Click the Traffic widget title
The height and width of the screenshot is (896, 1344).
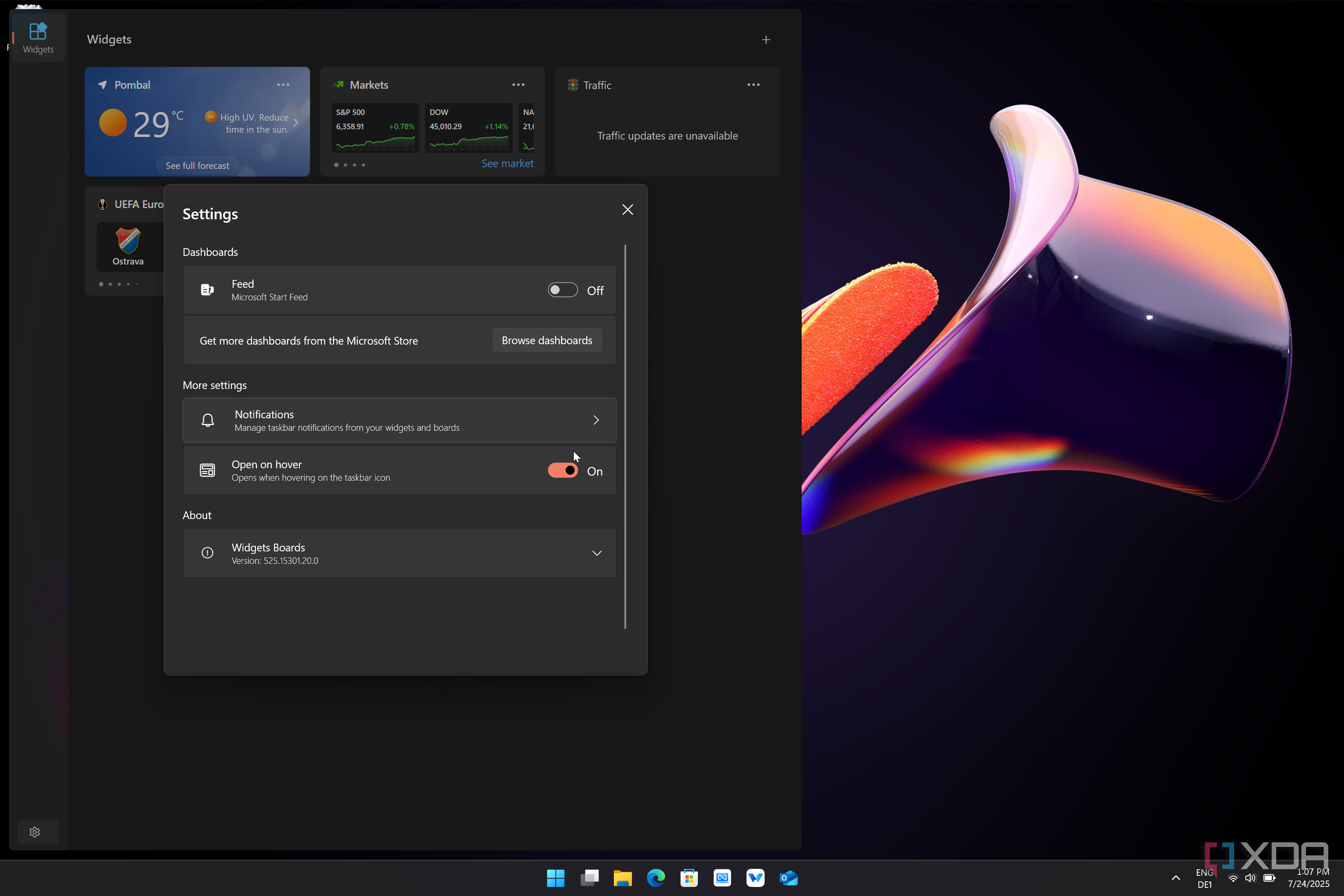597,85
